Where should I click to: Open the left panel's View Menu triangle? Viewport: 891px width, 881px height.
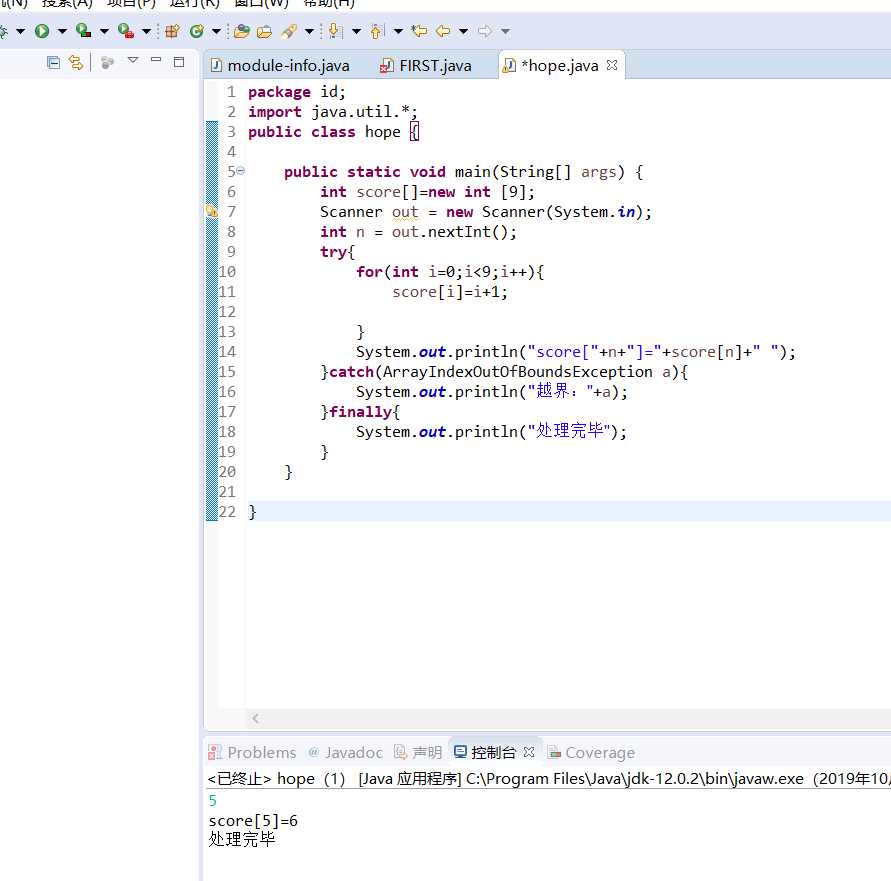pos(133,60)
